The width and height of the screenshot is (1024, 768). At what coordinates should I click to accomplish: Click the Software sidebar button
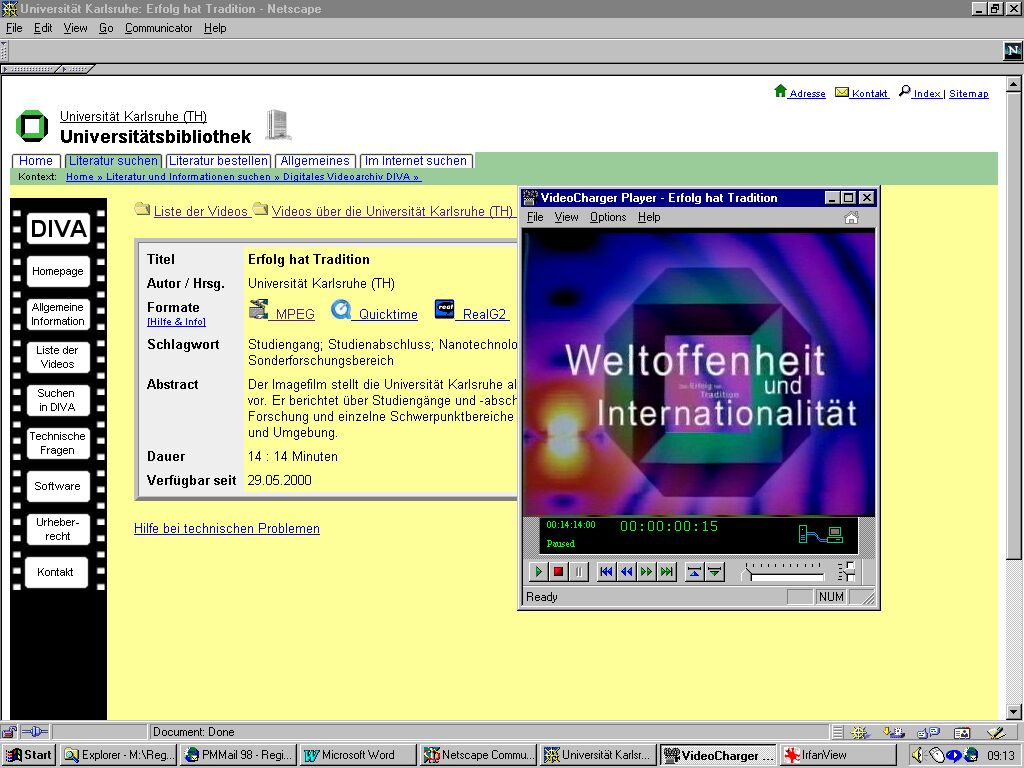pos(57,486)
